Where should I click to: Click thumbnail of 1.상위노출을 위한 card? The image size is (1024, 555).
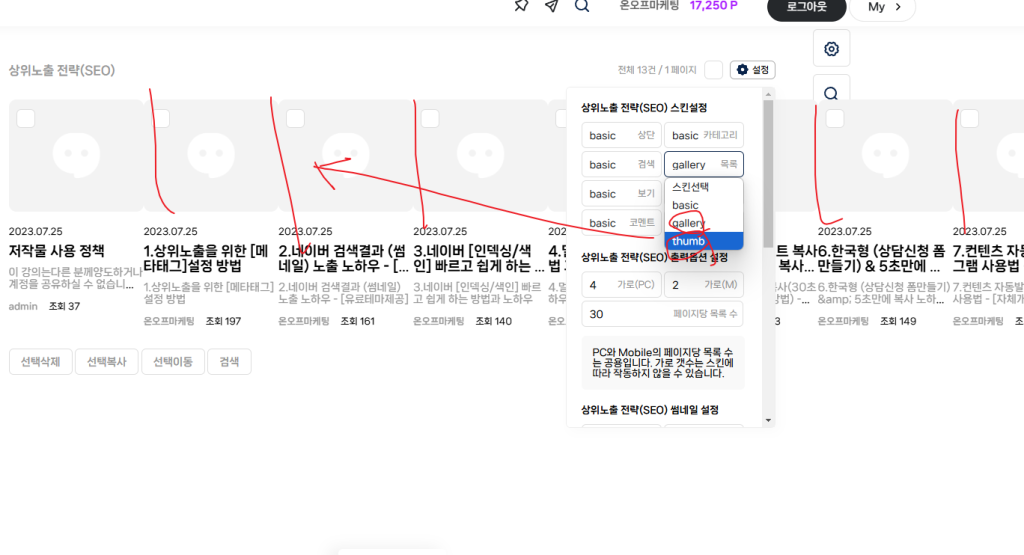point(210,155)
